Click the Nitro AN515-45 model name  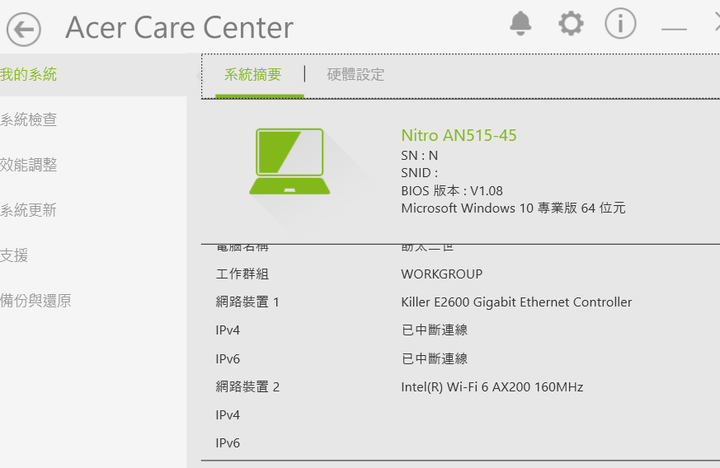[x=459, y=135]
